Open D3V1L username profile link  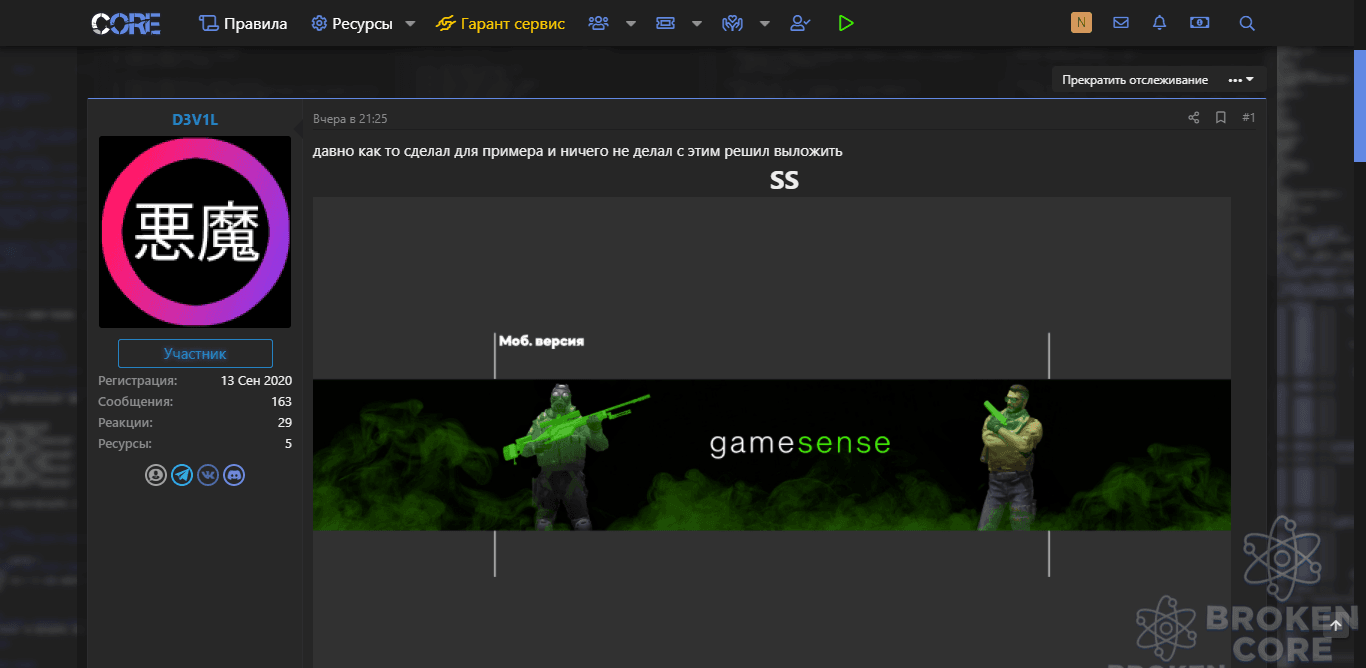[x=195, y=120]
